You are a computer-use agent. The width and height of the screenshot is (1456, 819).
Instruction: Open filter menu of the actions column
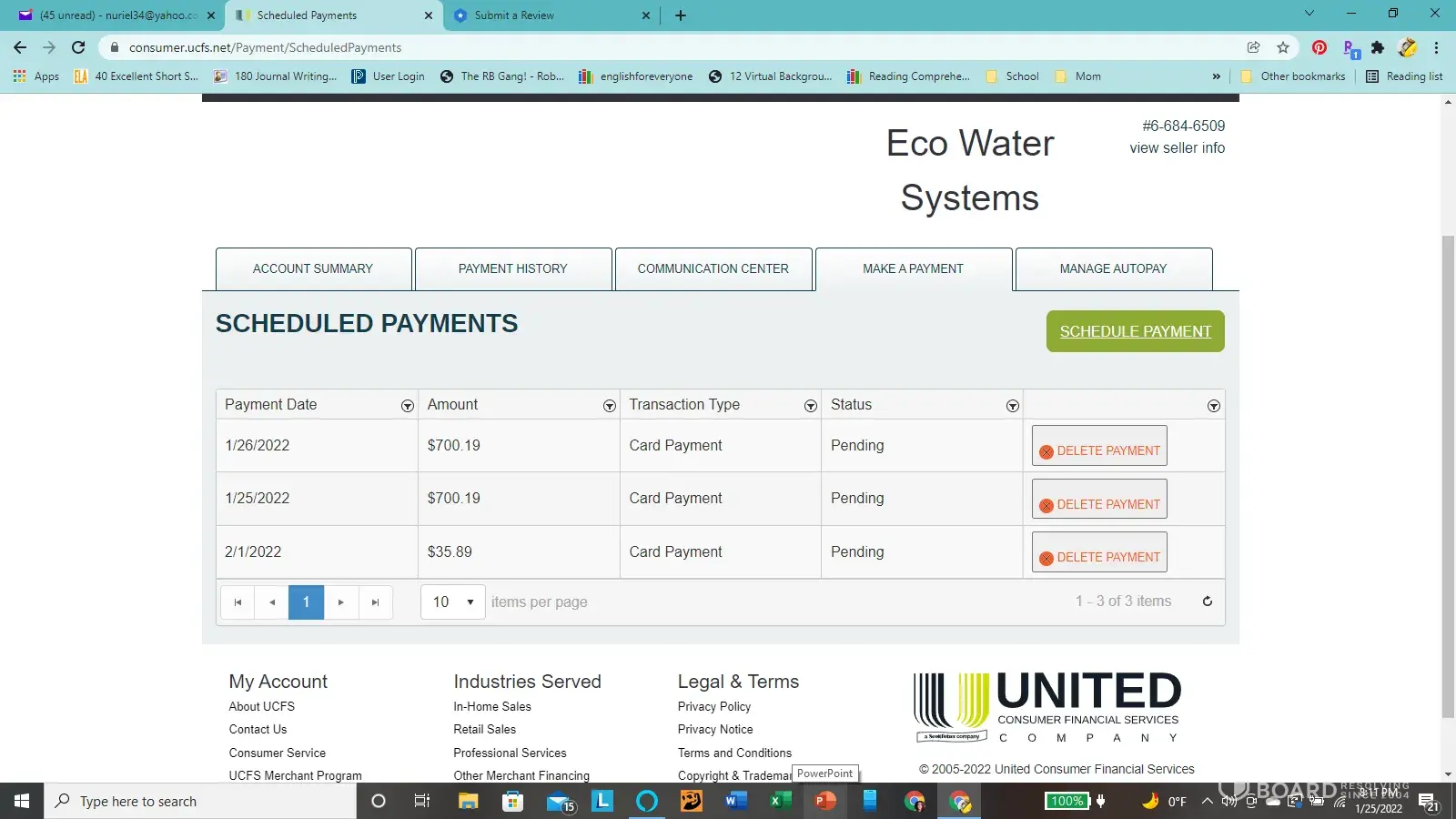1214,406
